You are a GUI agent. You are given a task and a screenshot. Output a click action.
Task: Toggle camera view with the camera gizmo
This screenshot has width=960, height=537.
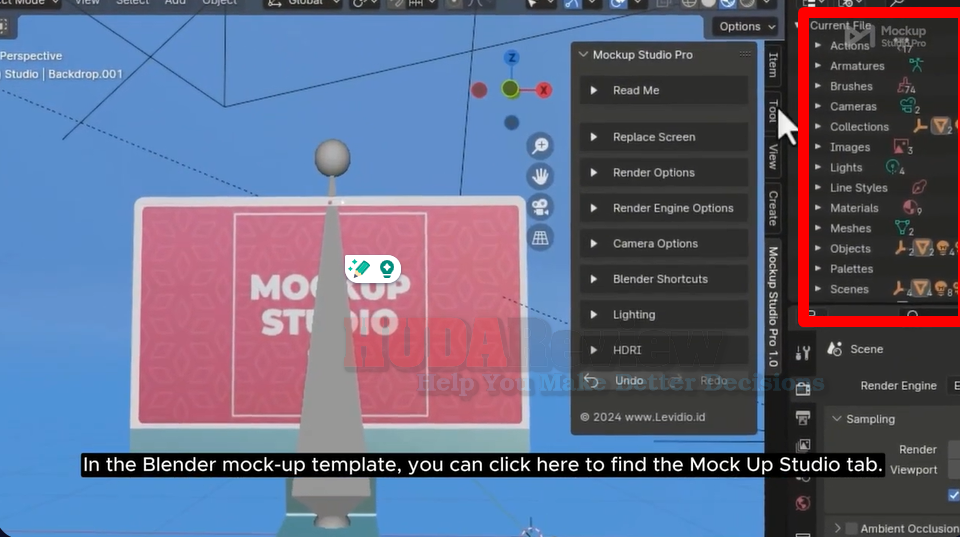pyautogui.click(x=540, y=207)
